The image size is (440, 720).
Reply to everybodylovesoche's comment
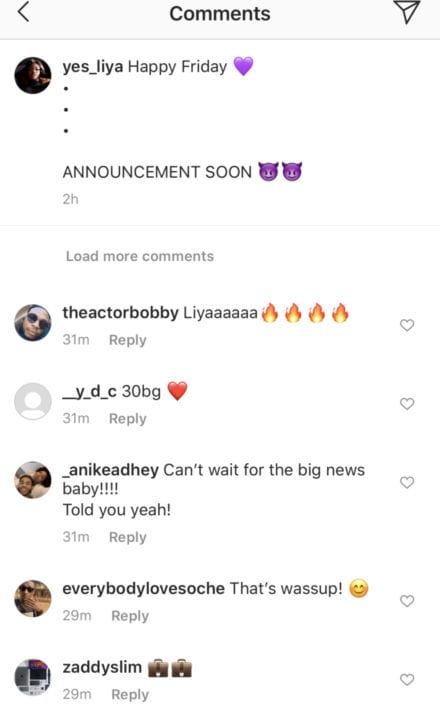pyautogui.click(x=130, y=616)
